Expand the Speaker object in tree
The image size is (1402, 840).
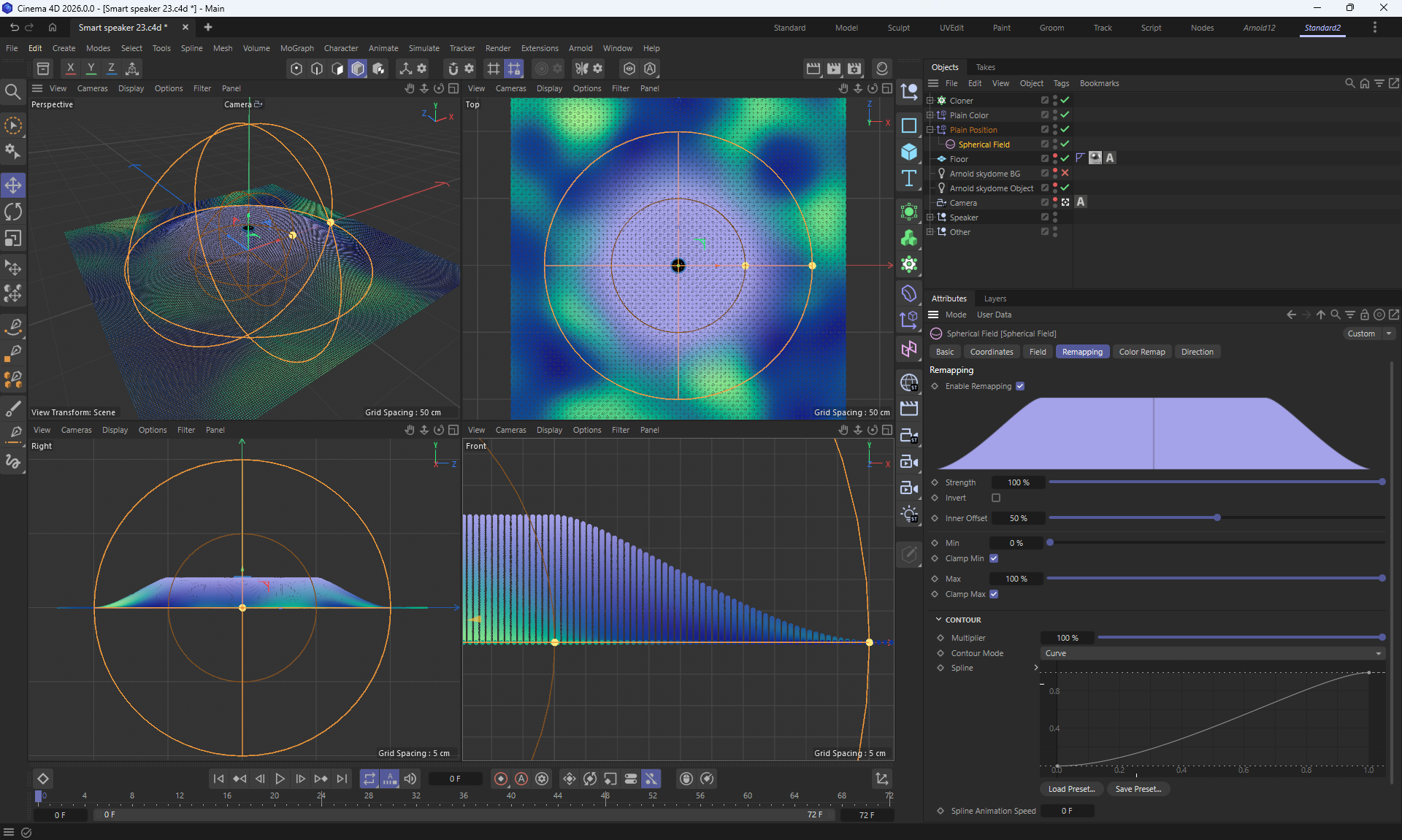(930, 217)
